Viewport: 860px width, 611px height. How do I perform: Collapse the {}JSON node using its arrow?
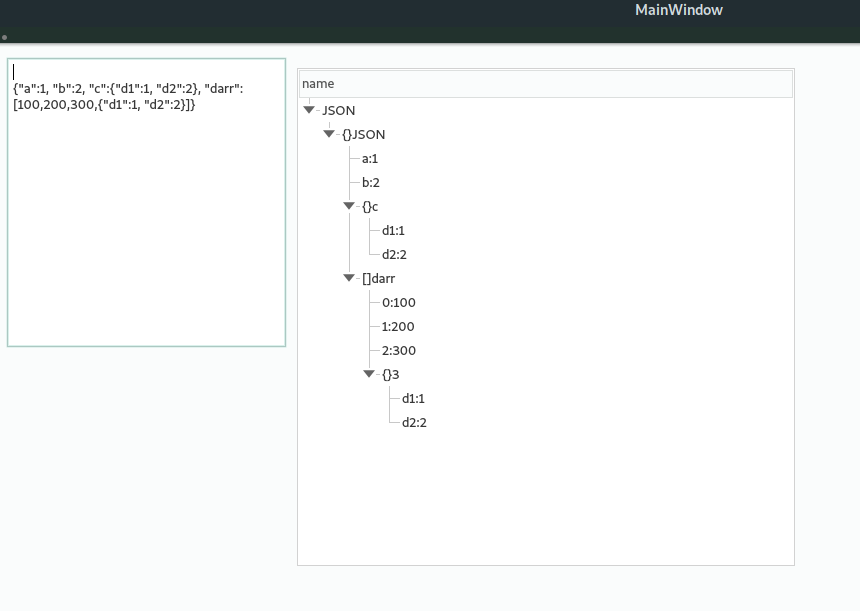pyautogui.click(x=329, y=134)
